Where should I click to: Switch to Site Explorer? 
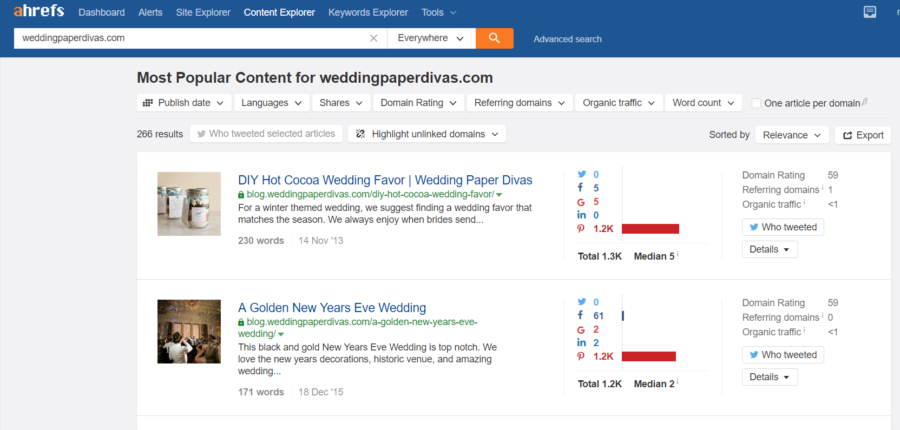[203, 12]
